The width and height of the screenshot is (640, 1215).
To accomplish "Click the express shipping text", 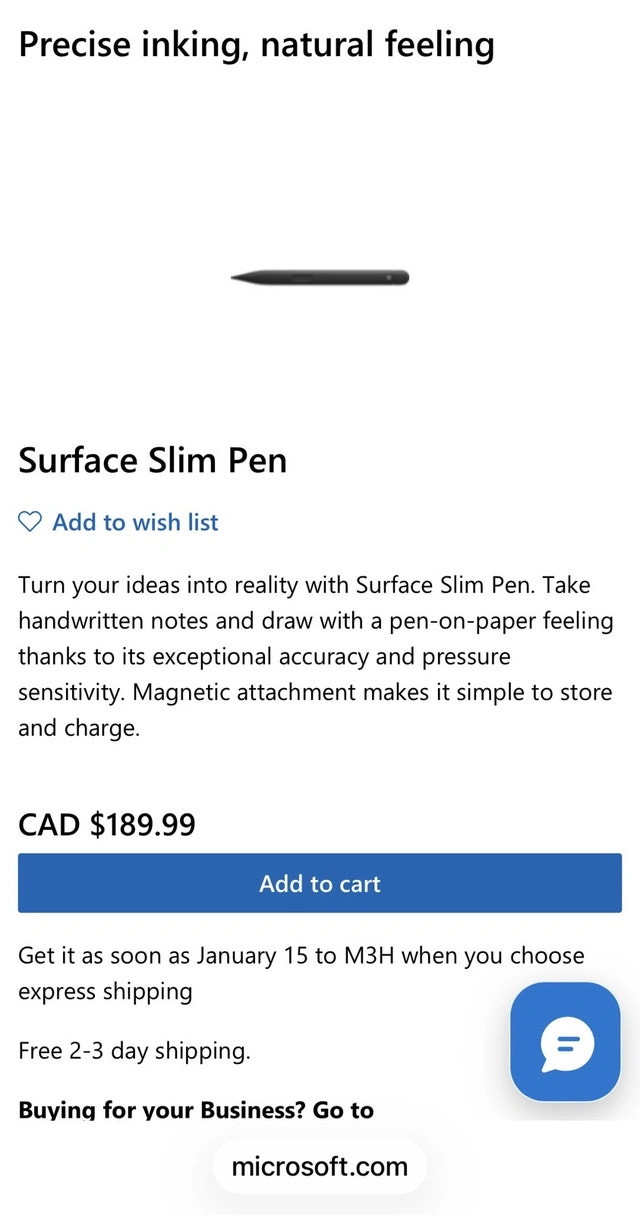I will (105, 992).
